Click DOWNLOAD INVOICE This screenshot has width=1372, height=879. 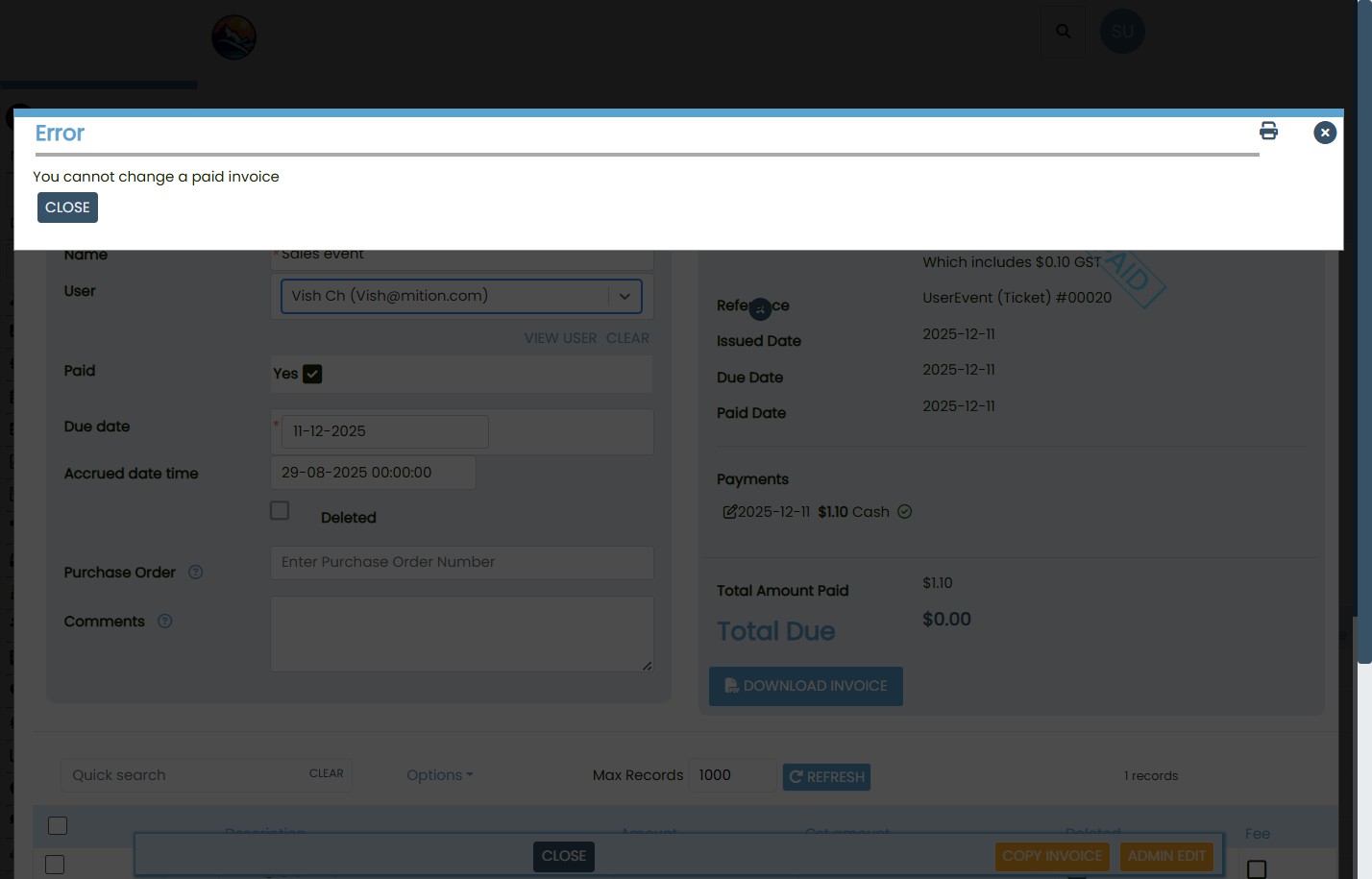[x=805, y=686]
